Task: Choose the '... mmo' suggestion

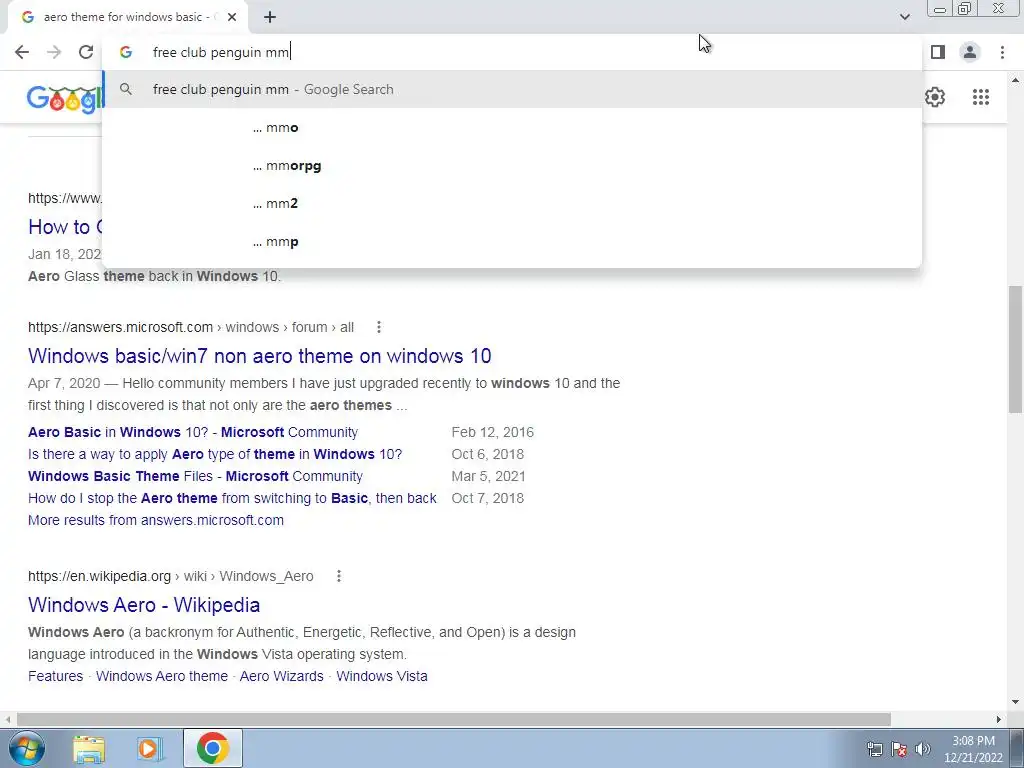Action: tap(512, 127)
